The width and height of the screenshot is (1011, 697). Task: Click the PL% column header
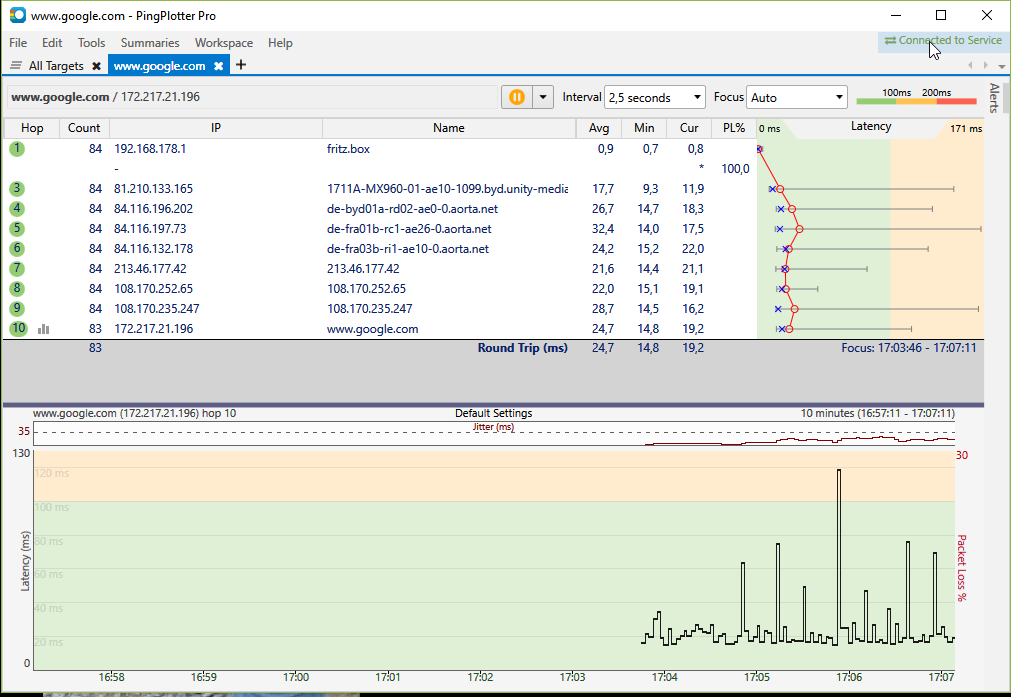tap(734, 128)
